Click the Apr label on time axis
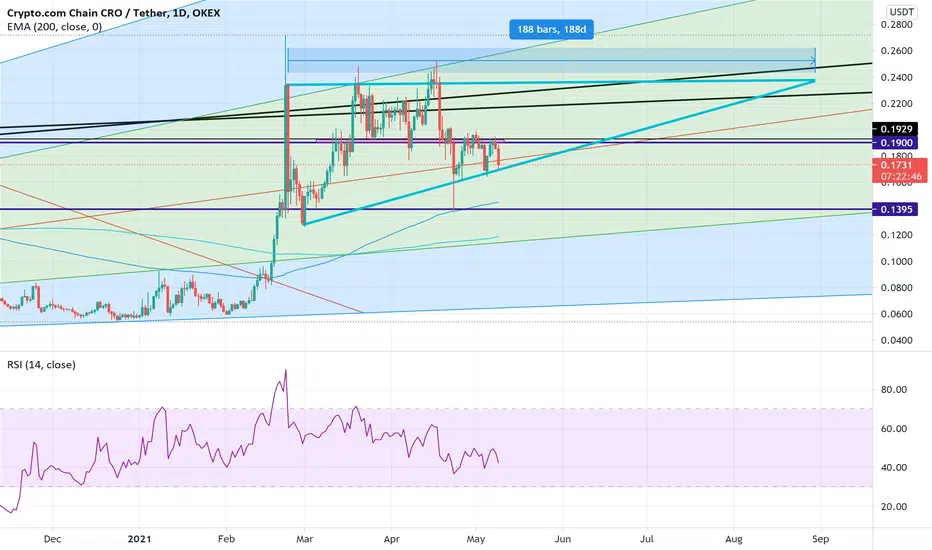Viewport: 932px width, 550px height. [x=392, y=539]
